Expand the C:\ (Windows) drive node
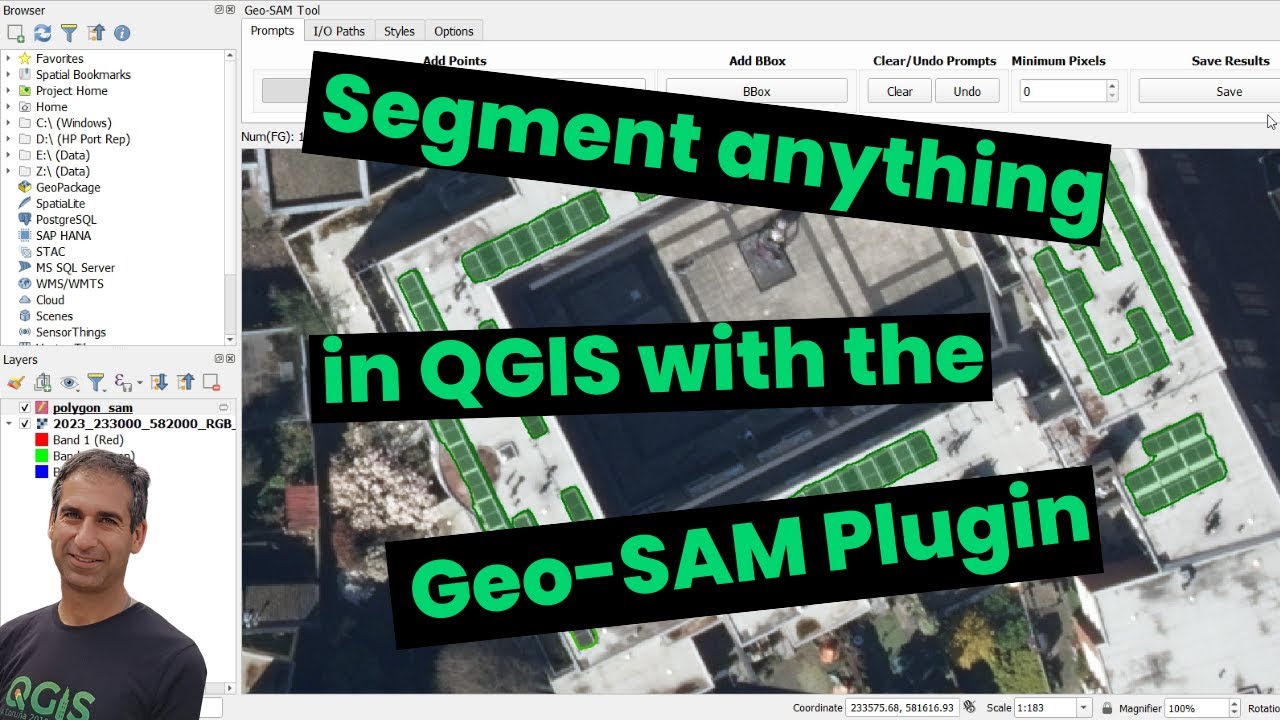This screenshot has height=720, width=1280. (x=8, y=123)
